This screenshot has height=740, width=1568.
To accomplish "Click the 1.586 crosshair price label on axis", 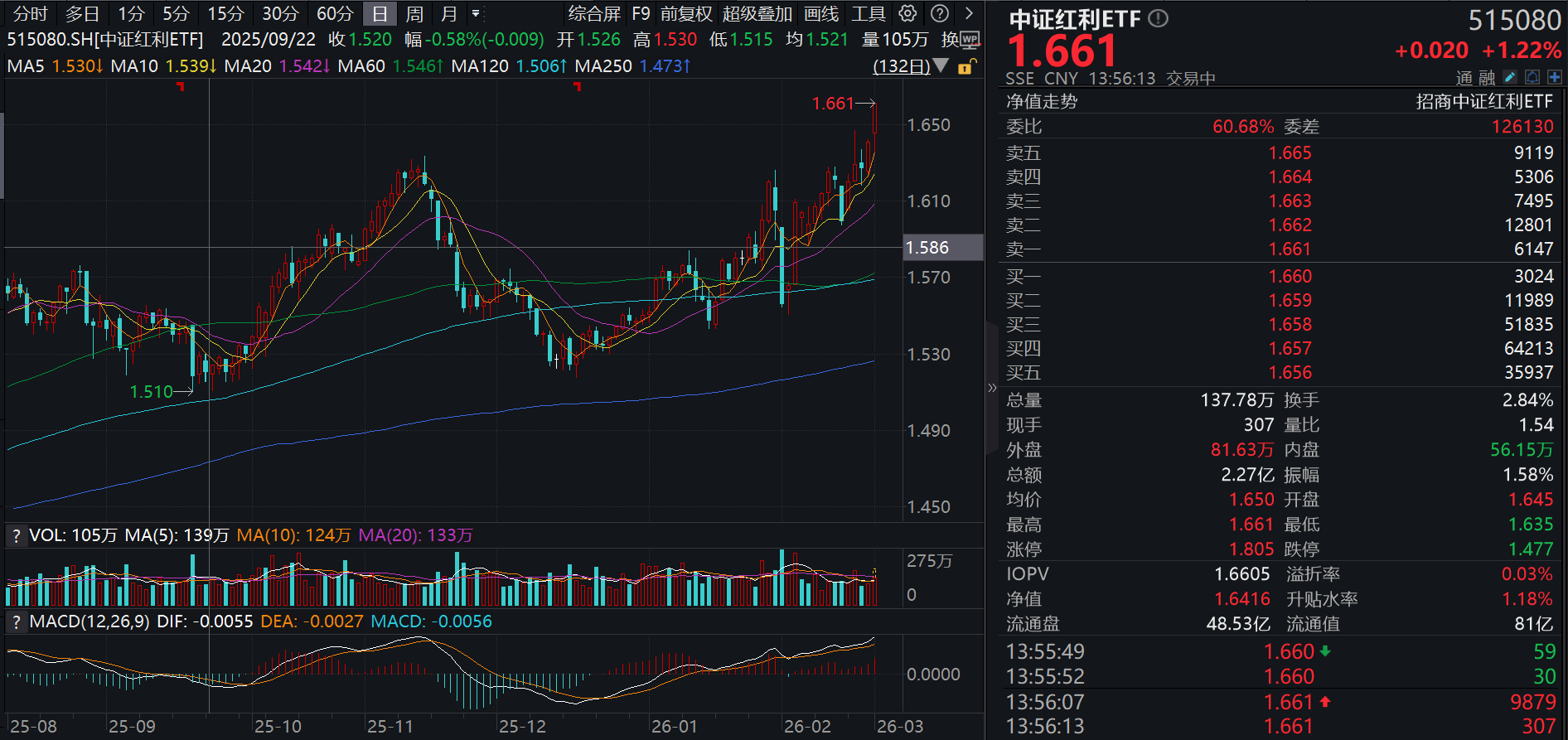I will (x=927, y=248).
